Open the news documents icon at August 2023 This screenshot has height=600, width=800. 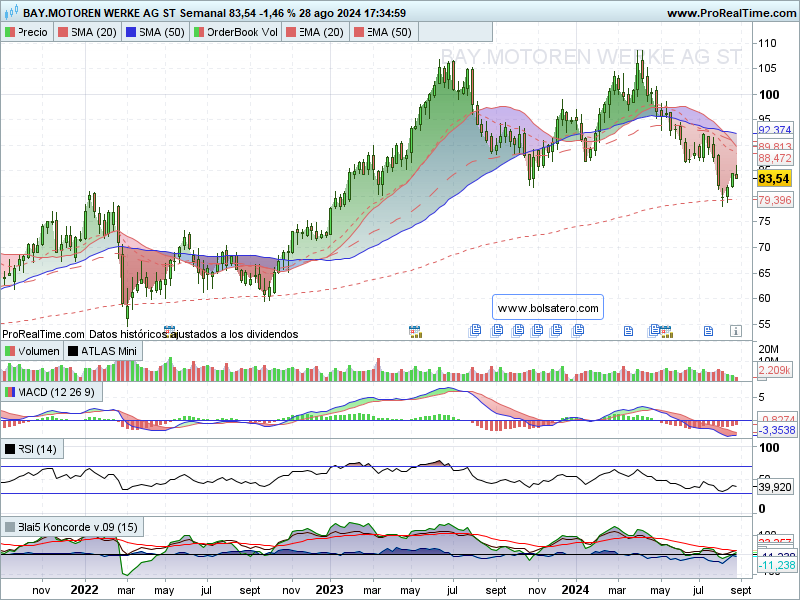coord(475,331)
